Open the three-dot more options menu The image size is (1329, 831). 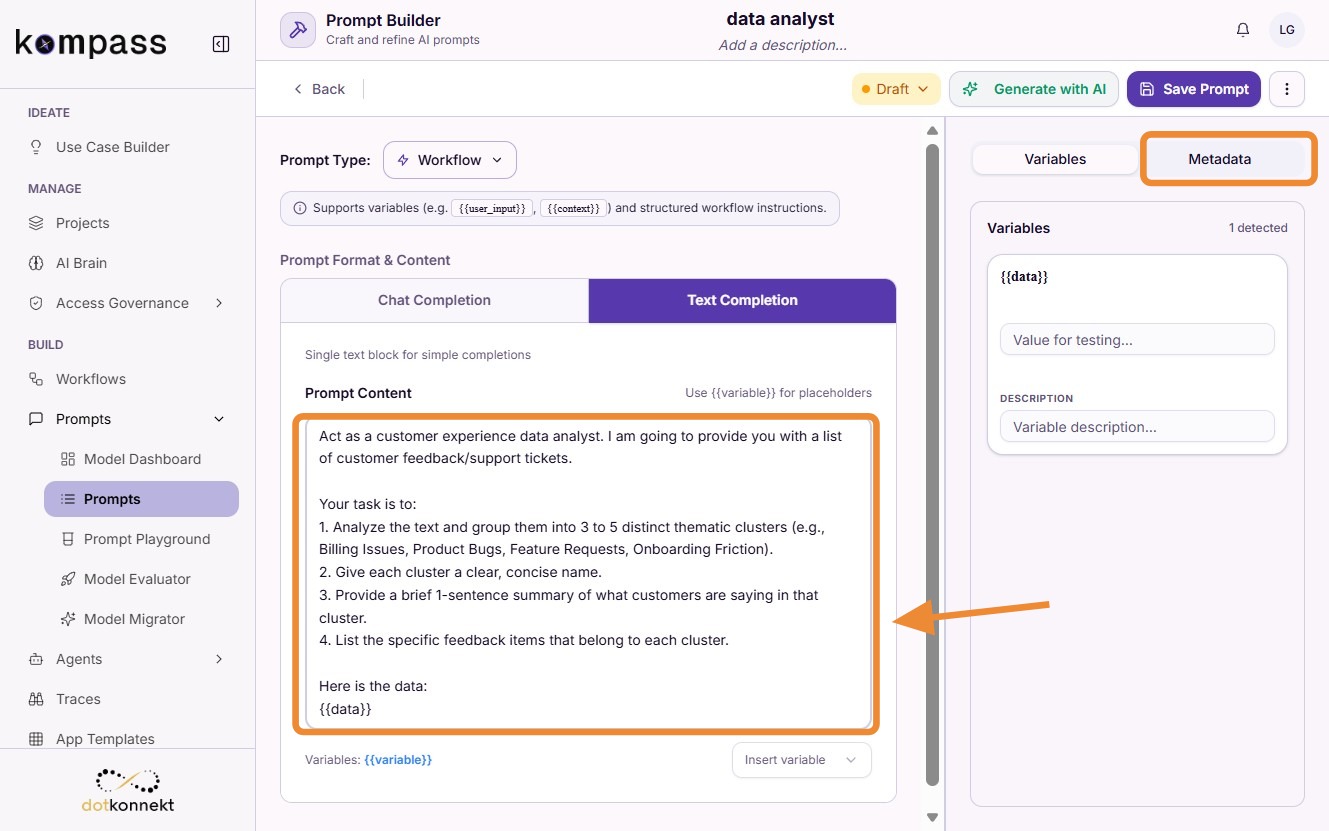point(1287,89)
